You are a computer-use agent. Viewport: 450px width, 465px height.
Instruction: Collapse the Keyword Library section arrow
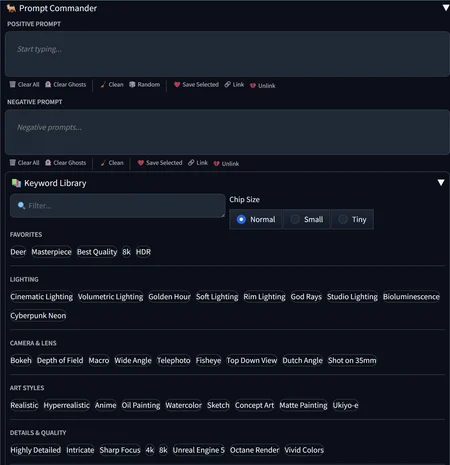[x=441, y=183]
